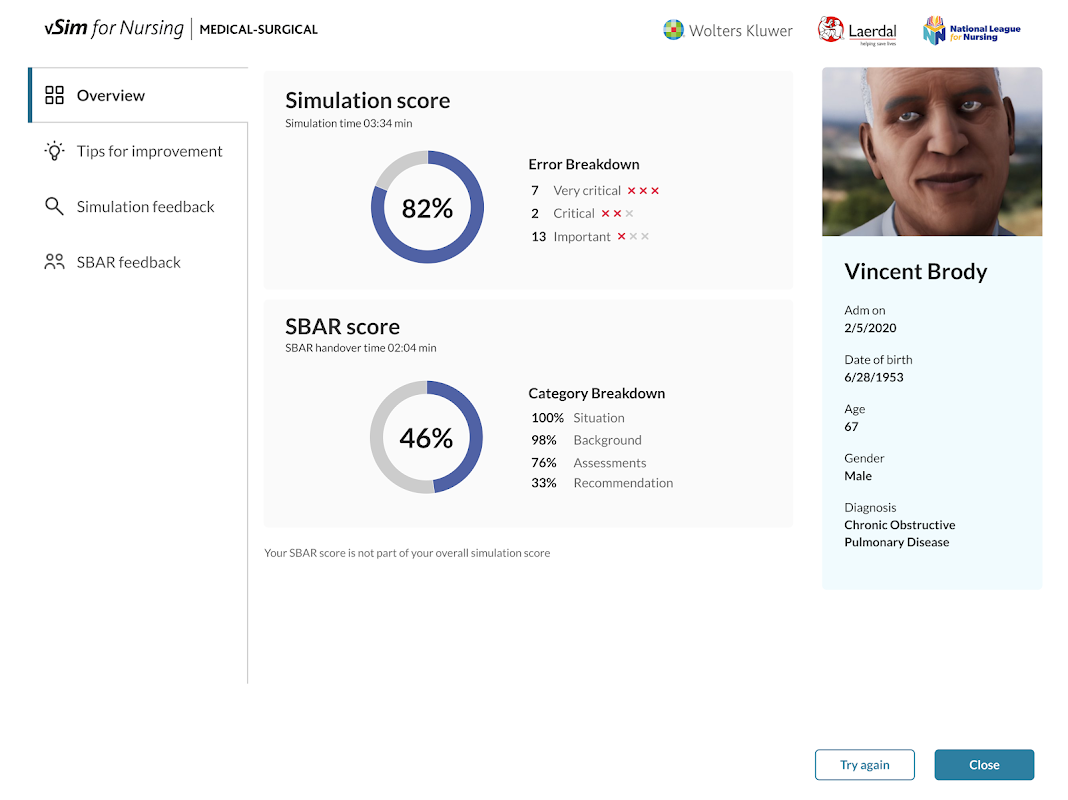Switch to Simulation feedback tab

(145, 207)
